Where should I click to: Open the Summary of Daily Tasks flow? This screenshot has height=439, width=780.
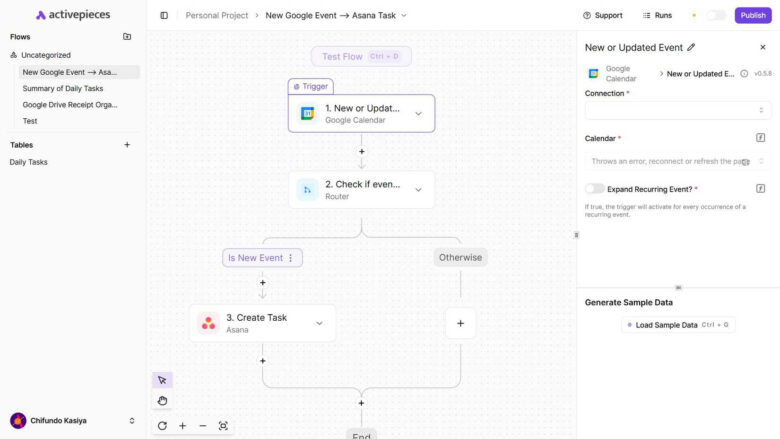[x=63, y=88]
